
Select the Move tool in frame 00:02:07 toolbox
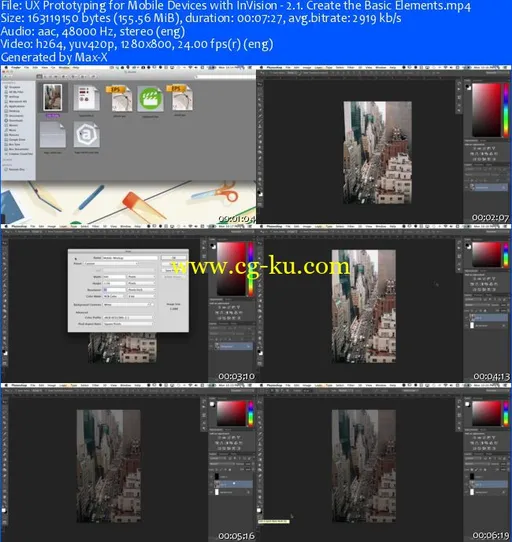tap(260, 84)
